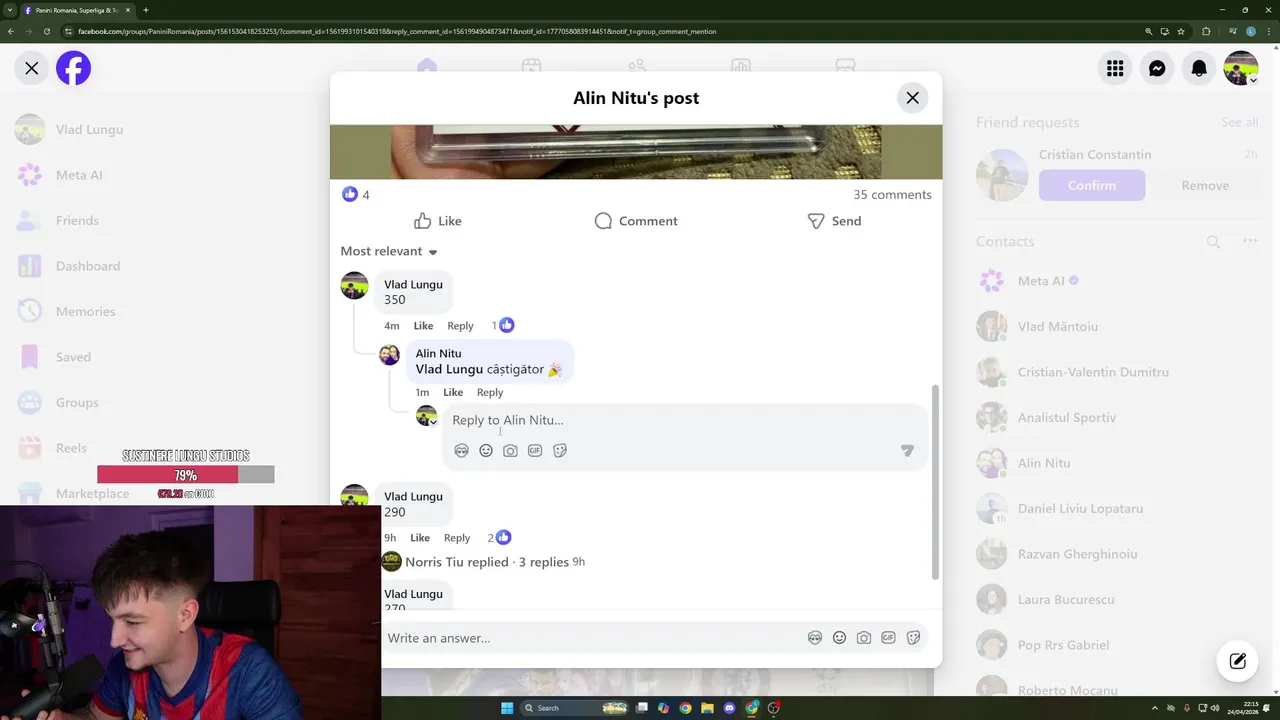
Task: Open emoji picker in Write an answer box
Action: (x=839, y=638)
